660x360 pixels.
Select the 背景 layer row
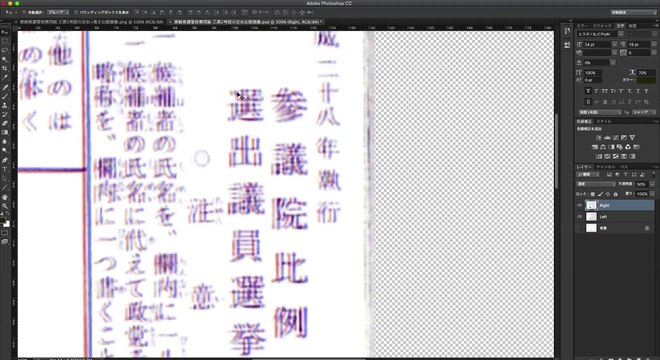[x=615, y=228]
